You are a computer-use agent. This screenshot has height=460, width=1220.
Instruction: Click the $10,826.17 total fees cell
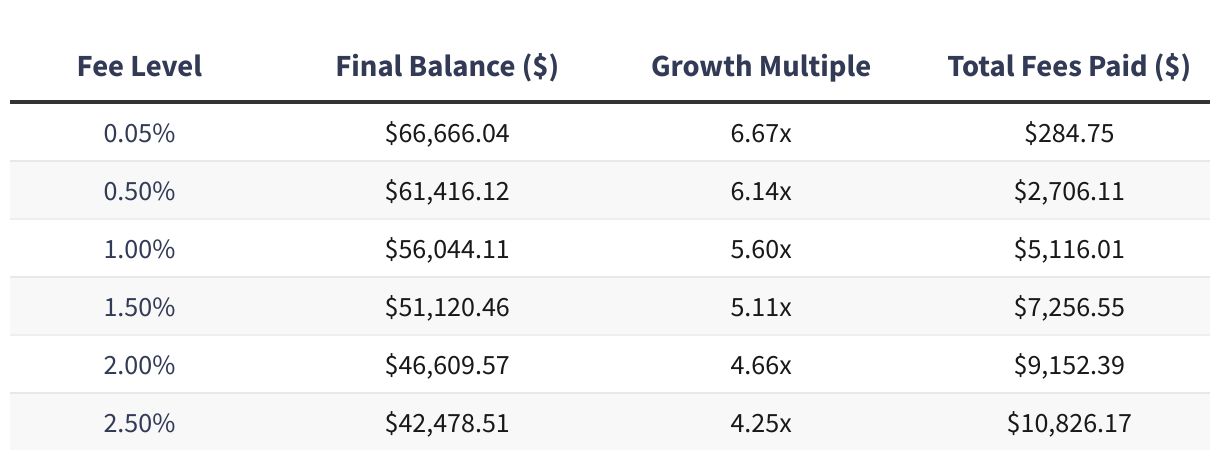click(1068, 423)
